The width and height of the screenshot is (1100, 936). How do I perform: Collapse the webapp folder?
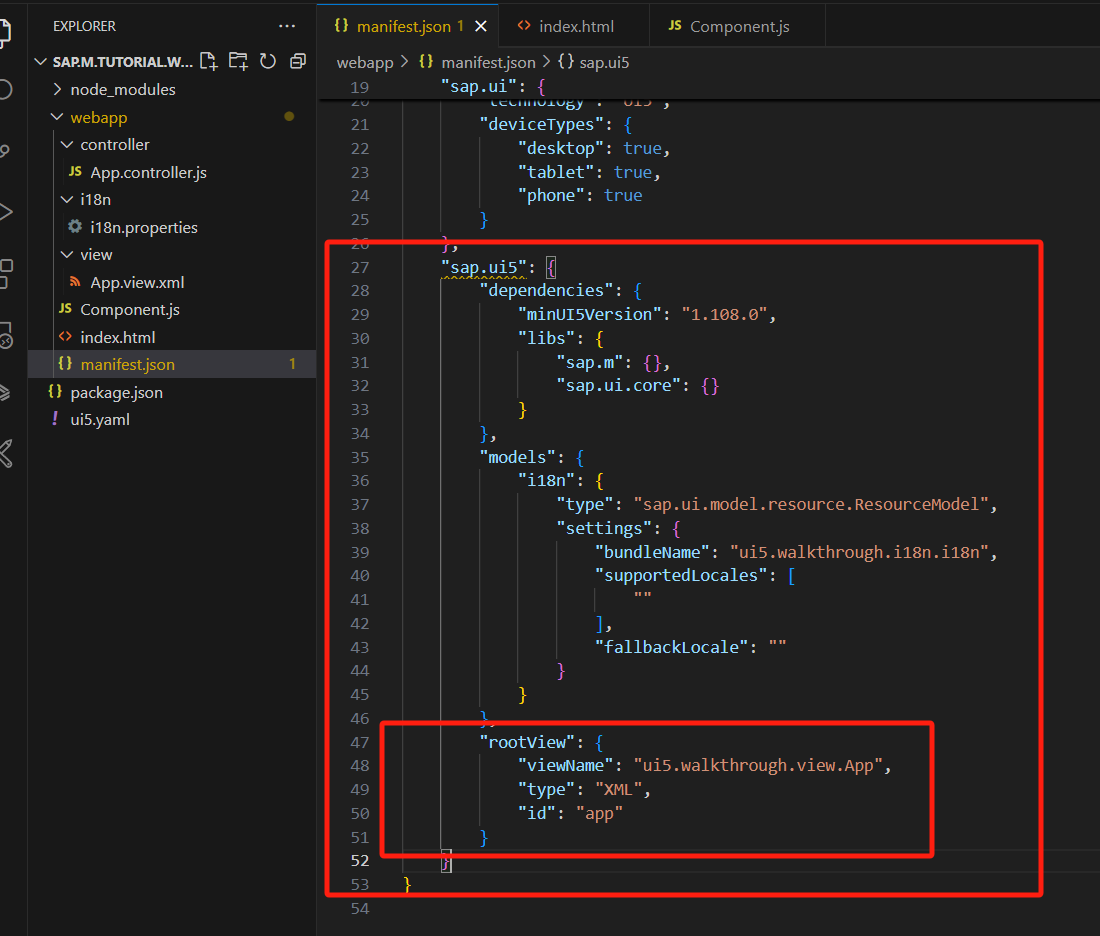(98, 117)
